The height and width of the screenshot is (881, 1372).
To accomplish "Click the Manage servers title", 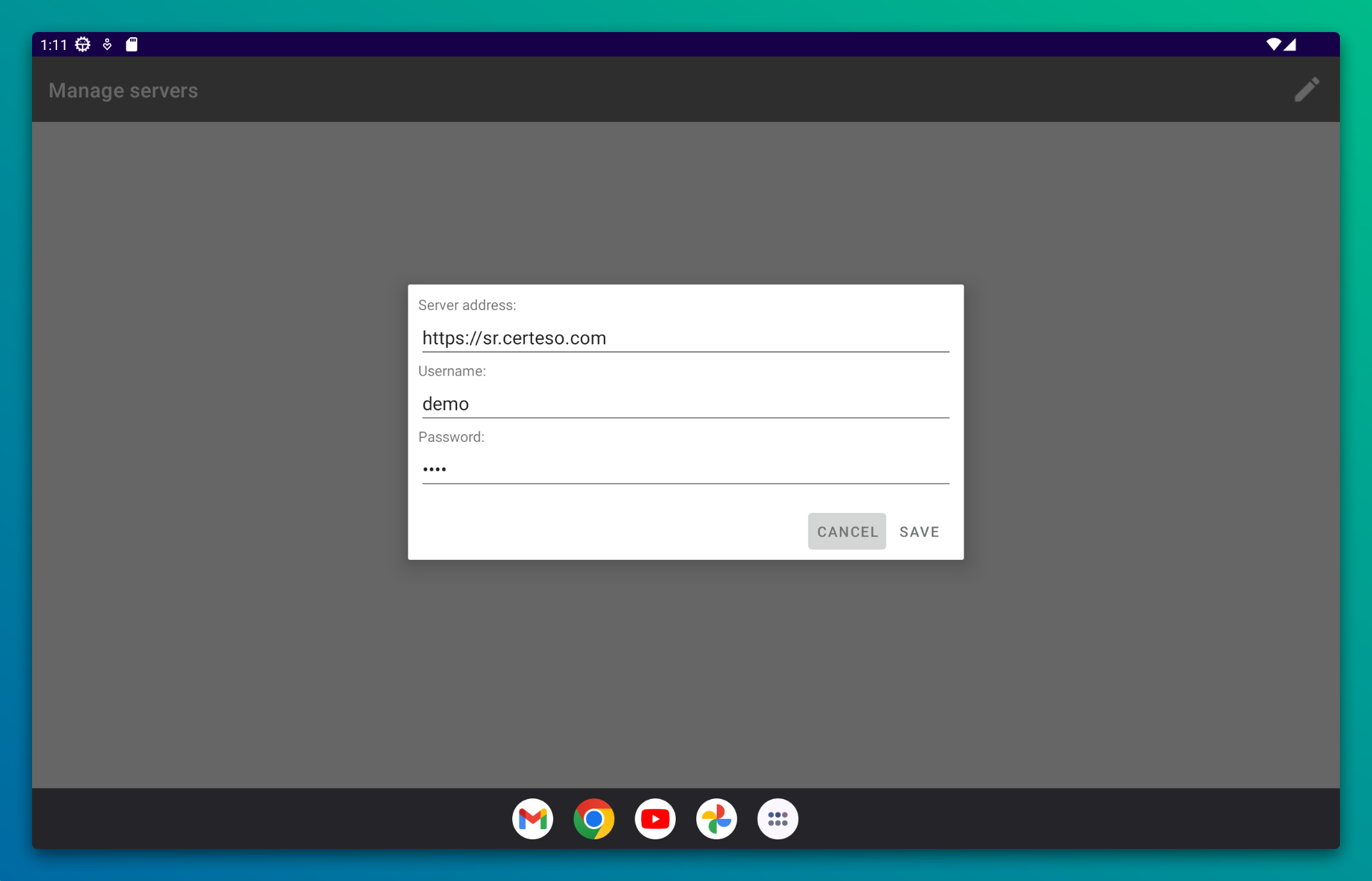I will (x=123, y=90).
